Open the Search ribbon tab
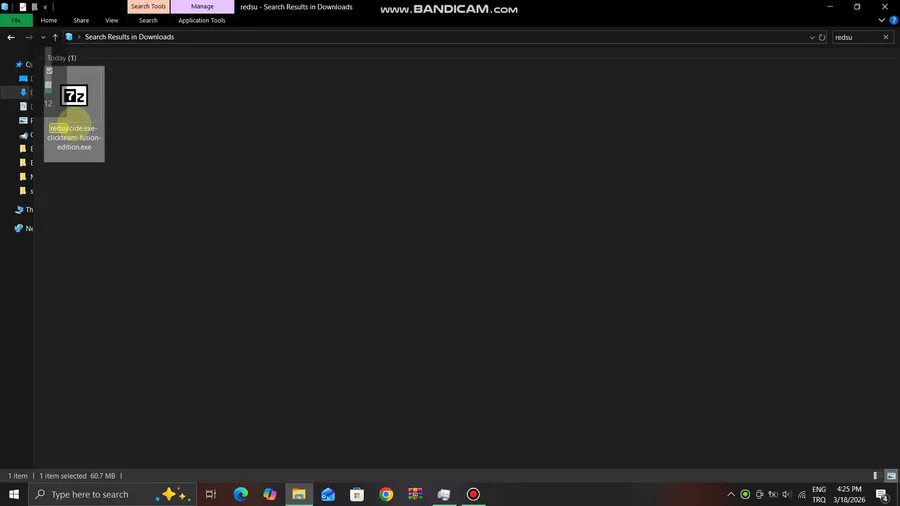The width and height of the screenshot is (900, 506). [148, 20]
